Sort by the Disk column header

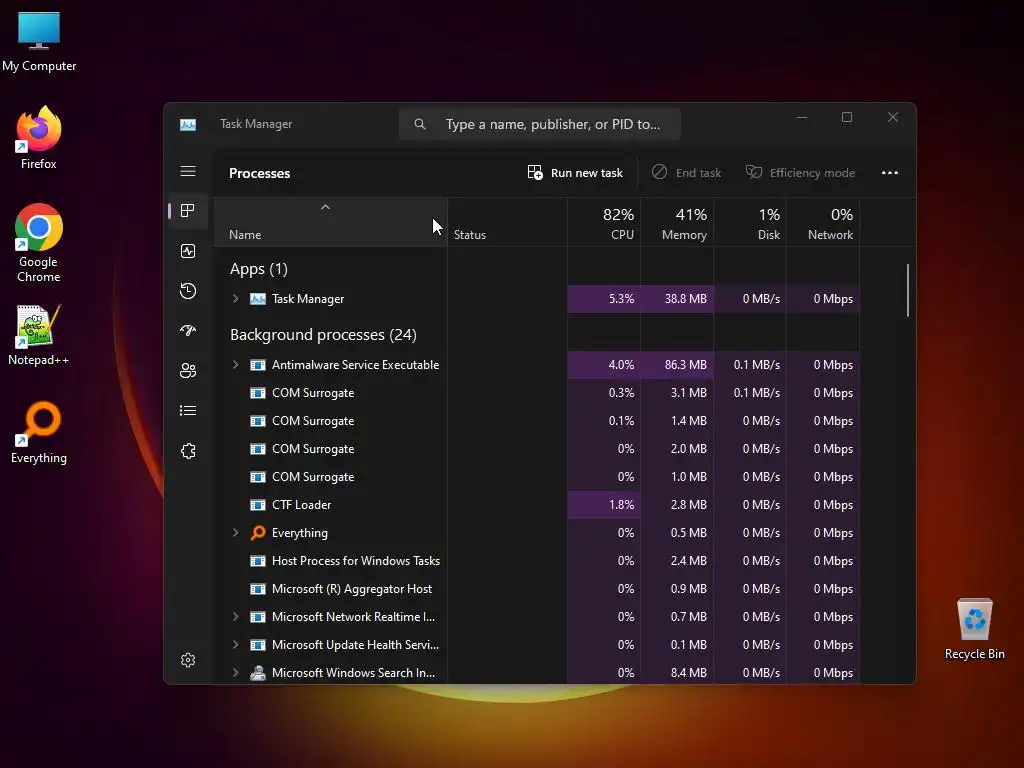[x=750, y=223]
